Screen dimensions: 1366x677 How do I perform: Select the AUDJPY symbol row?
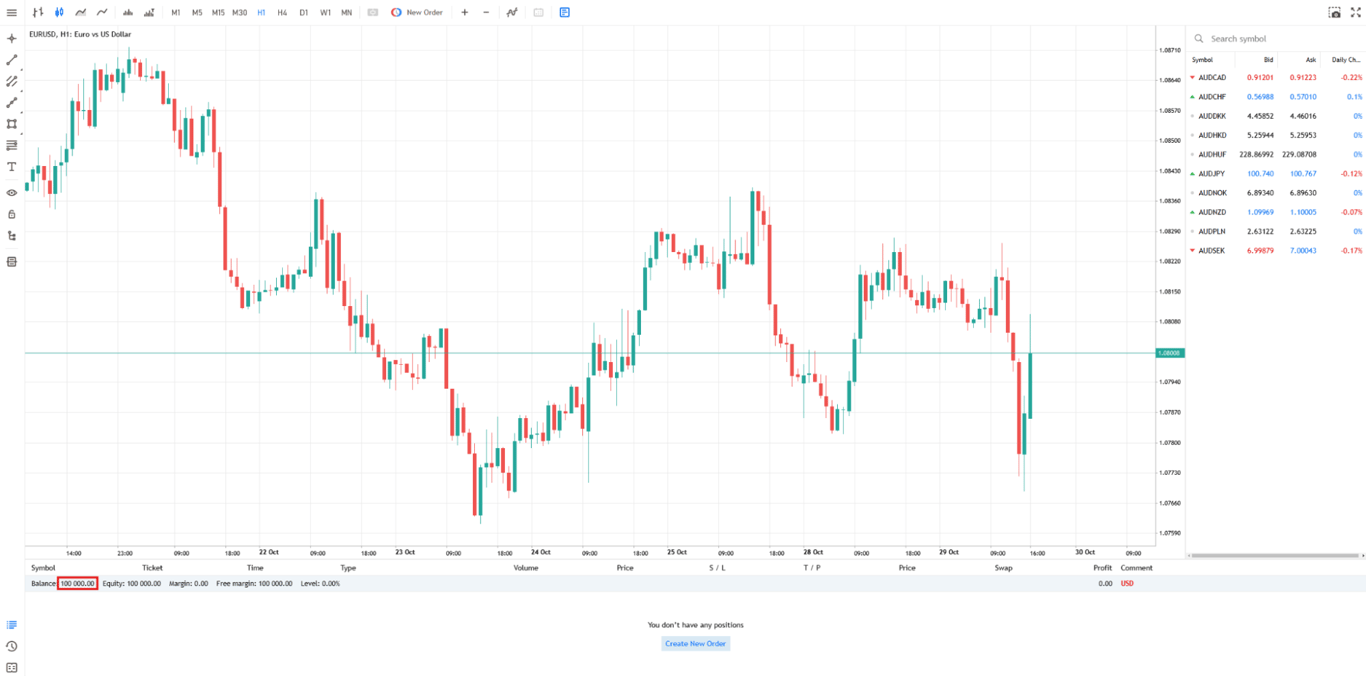click(x=1240, y=173)
